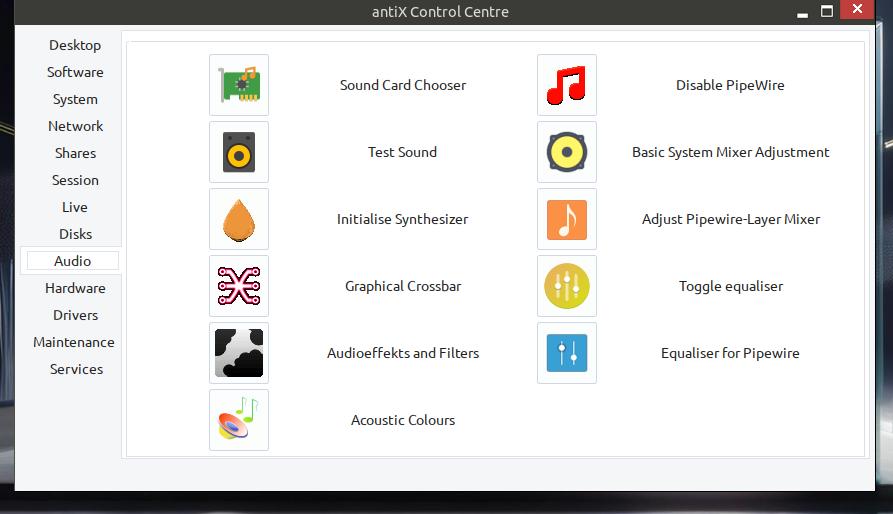Open Sound Card Chooser icon
This screenshot has width=893, height=514.
click(x=239, y=85)
